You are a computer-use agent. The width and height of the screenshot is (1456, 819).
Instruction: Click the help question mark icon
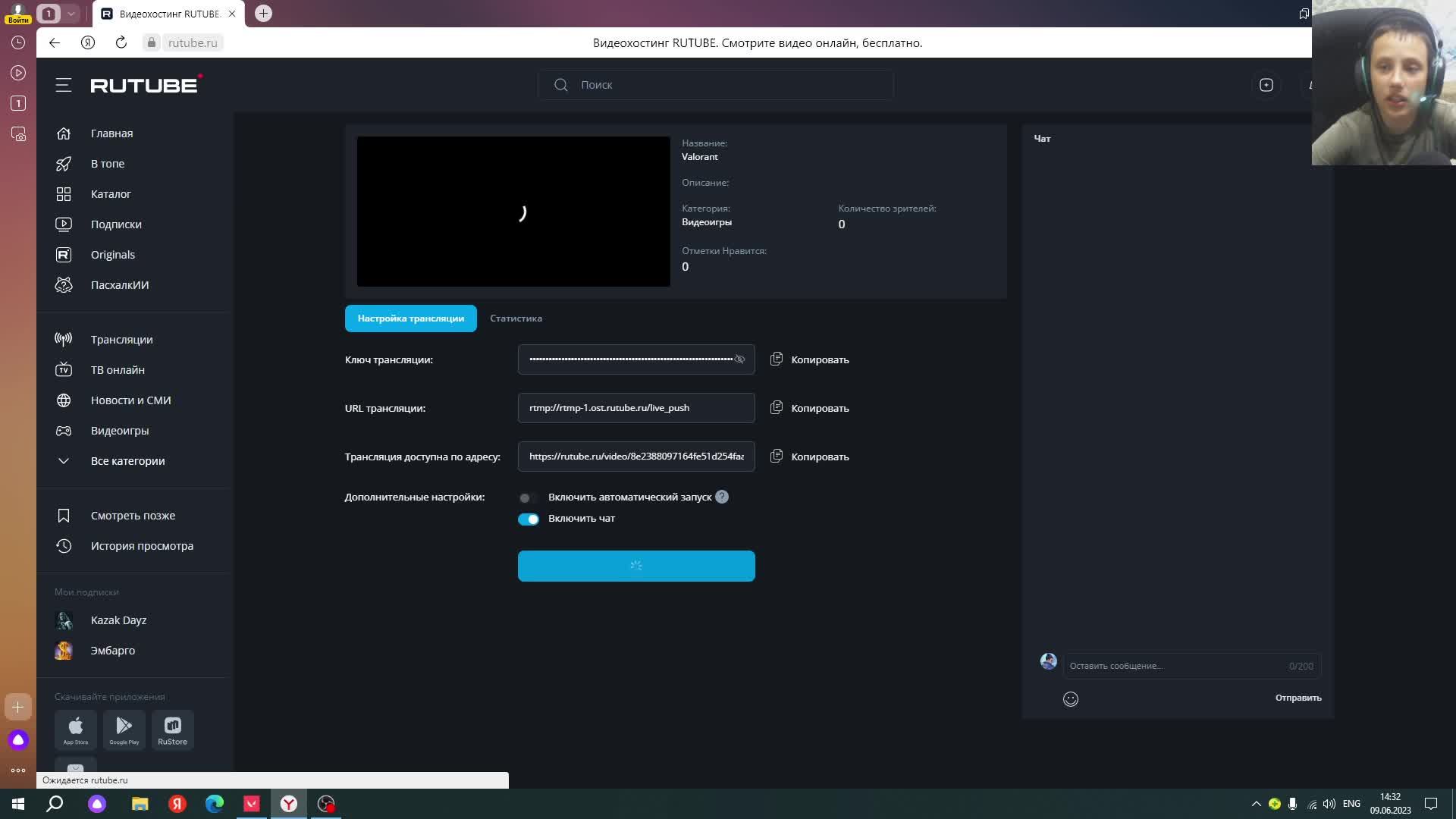(x=722, y=497)
